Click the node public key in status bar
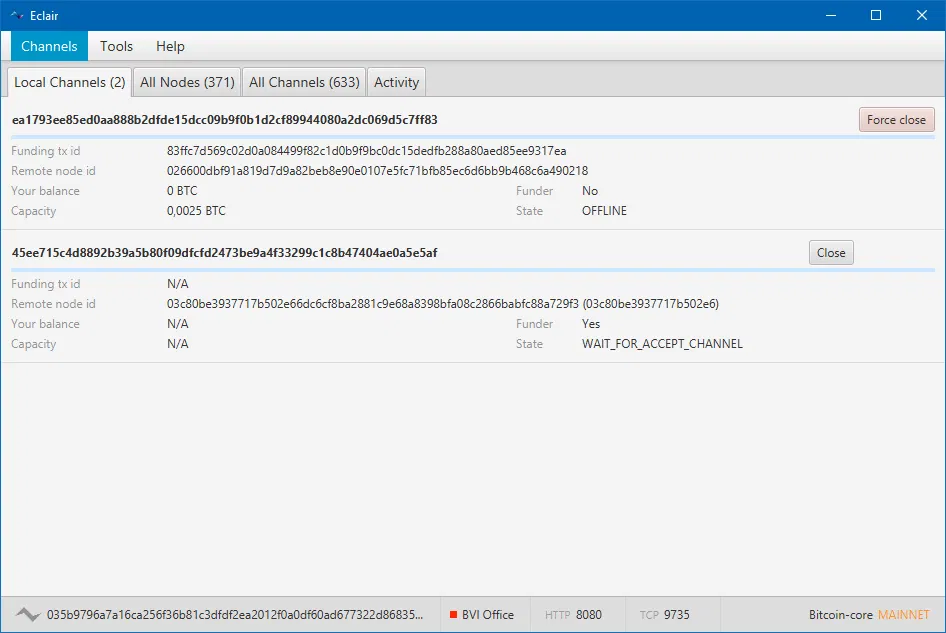The image size is (946, 633). tap(237, 615)
